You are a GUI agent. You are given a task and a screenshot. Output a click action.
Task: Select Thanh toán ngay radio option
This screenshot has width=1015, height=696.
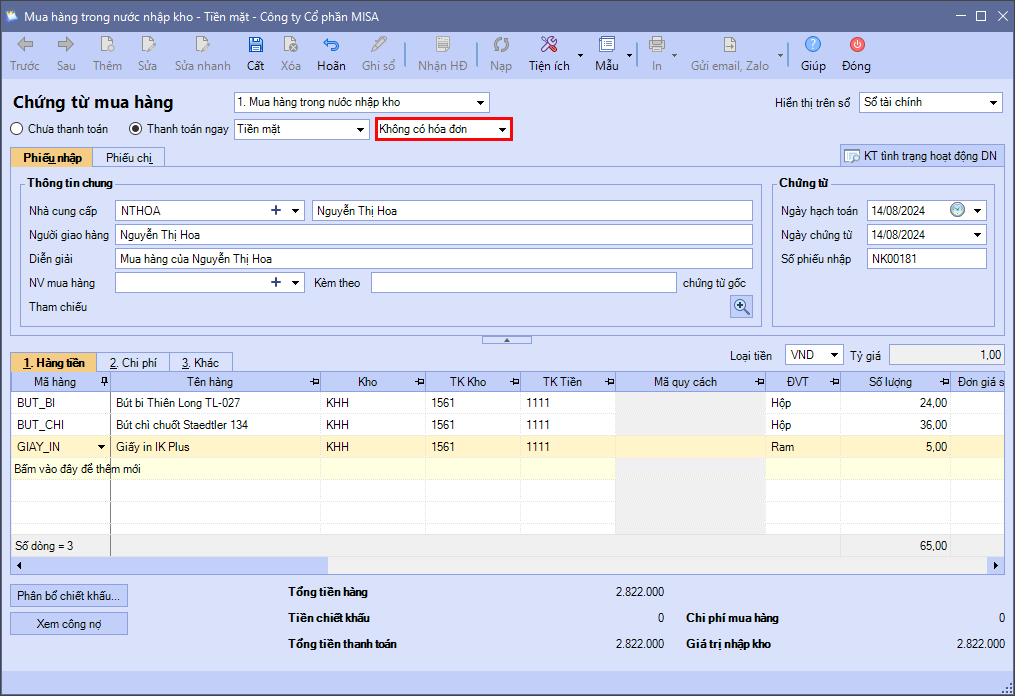136,129
